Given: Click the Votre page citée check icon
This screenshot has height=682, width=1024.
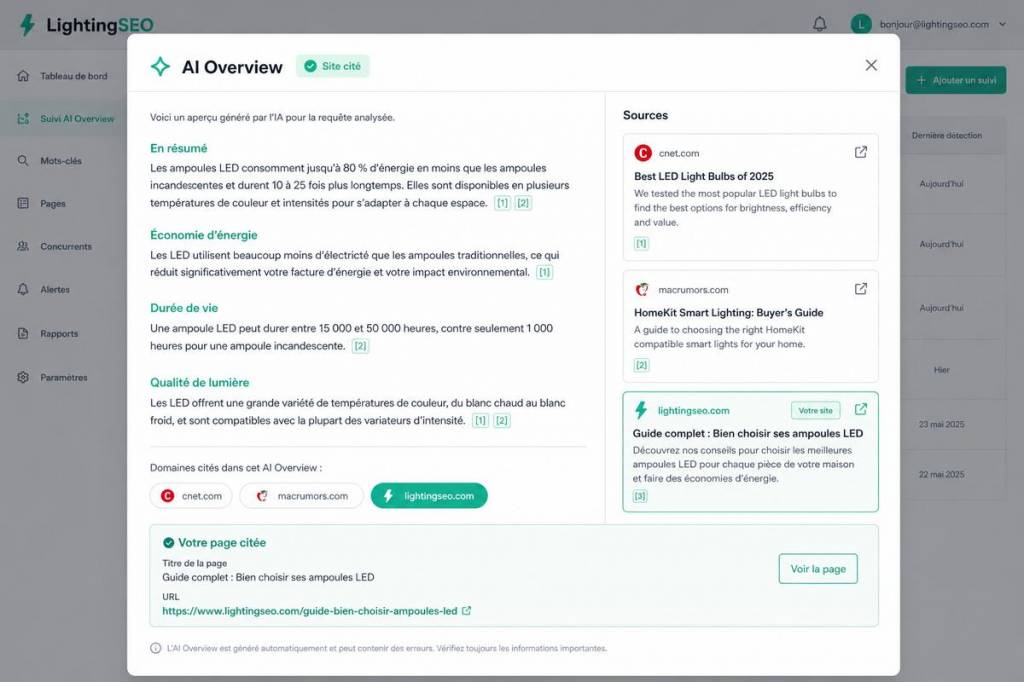Looking at the screenshot, I should tap(168, 543).
